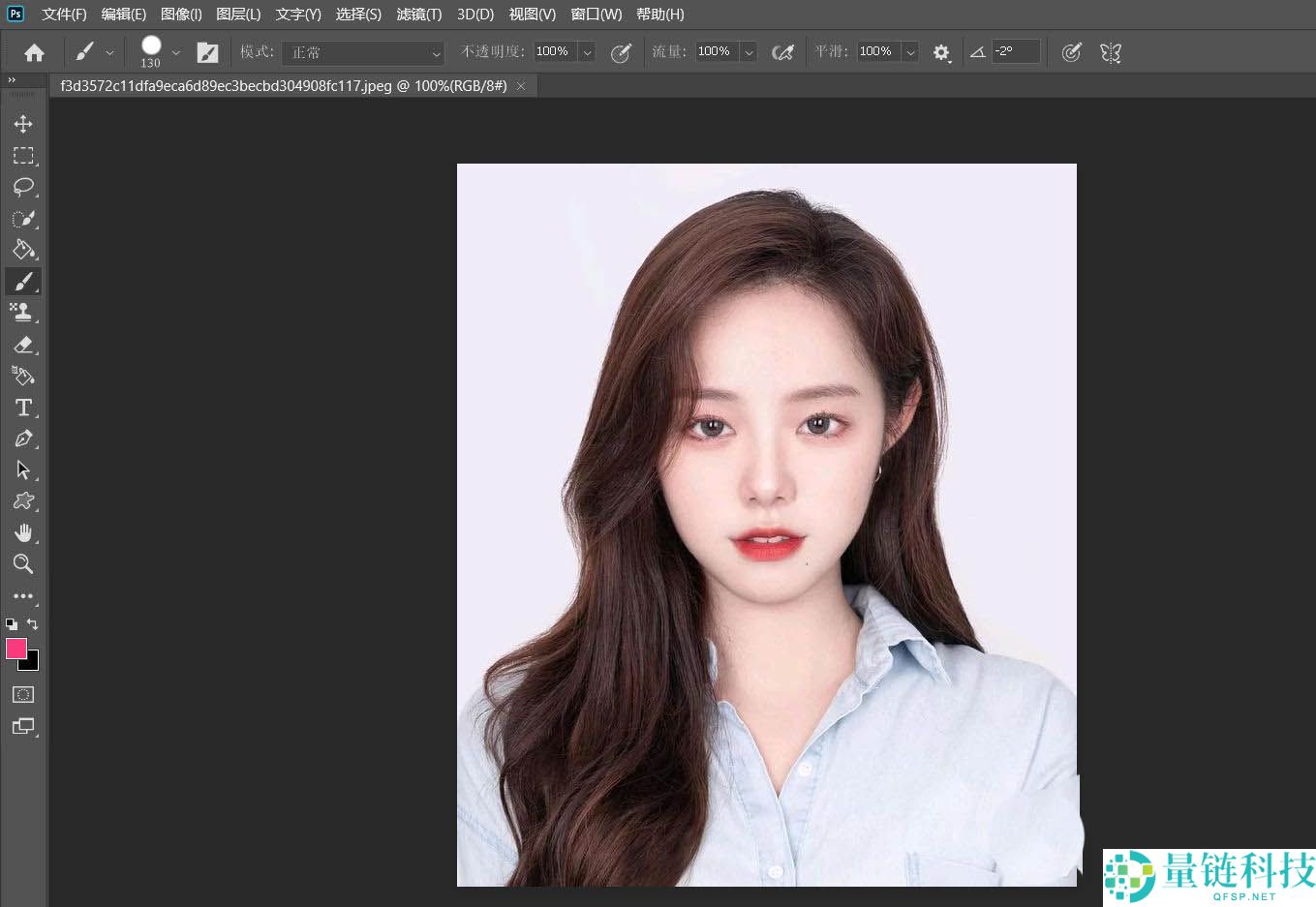Image resolution: width=1316 pixels, height=907 pixels.
Task: Toggle pressure for opacity button
Action: point(621,52)
